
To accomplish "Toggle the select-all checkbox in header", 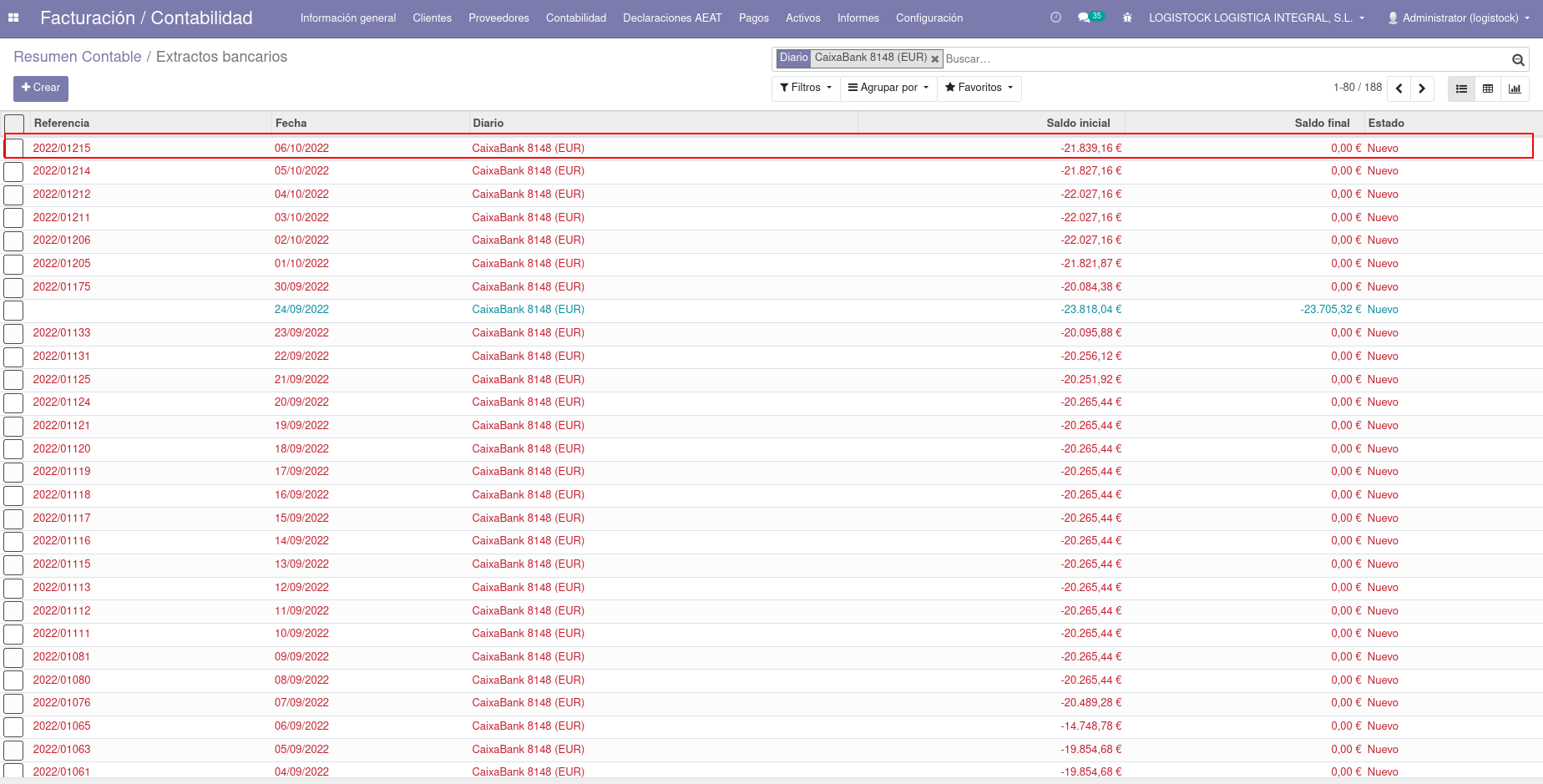I will (x=14, y=124).
